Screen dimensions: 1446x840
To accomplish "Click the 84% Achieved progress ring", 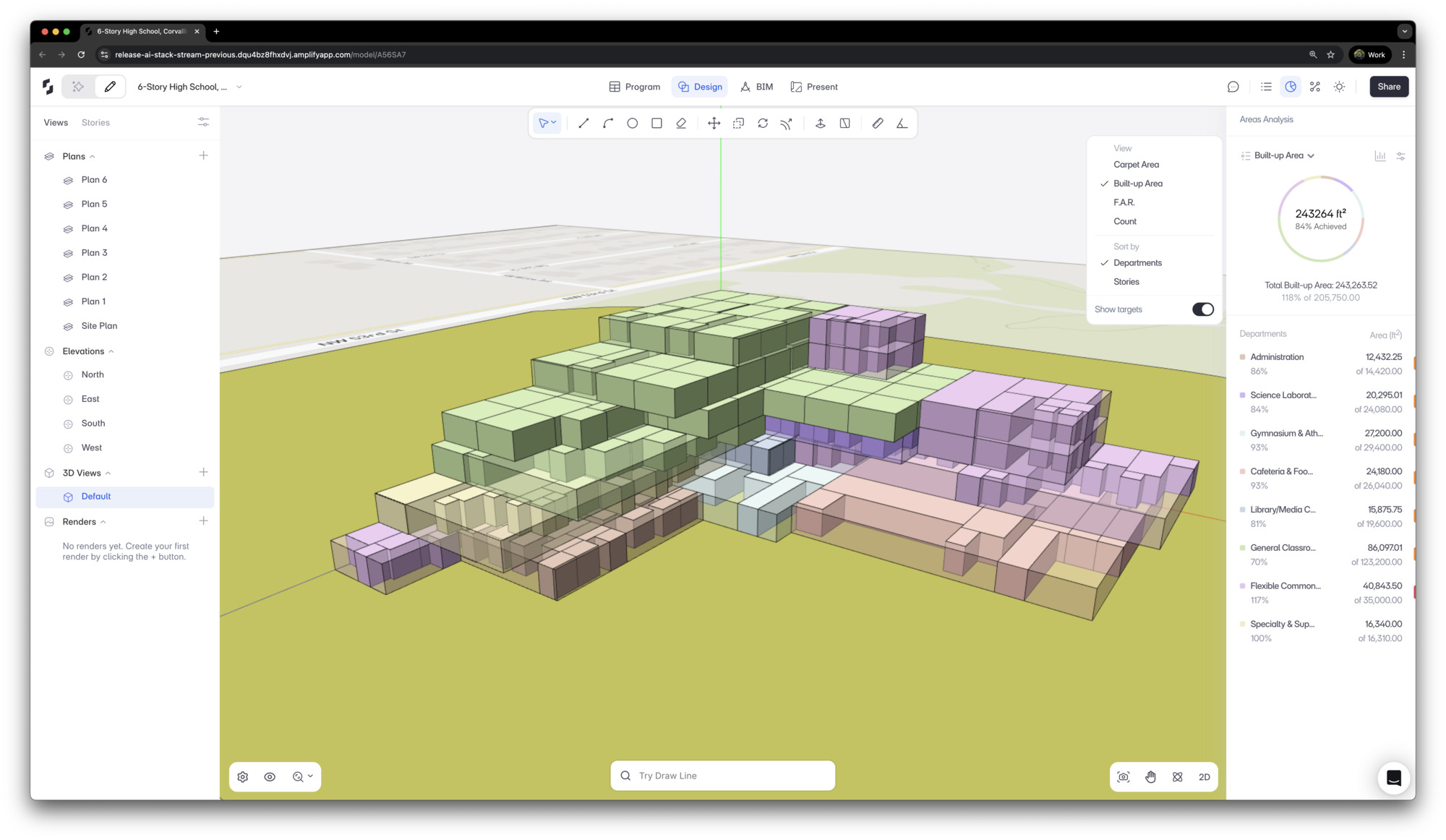I will [x=1320, y=218].
